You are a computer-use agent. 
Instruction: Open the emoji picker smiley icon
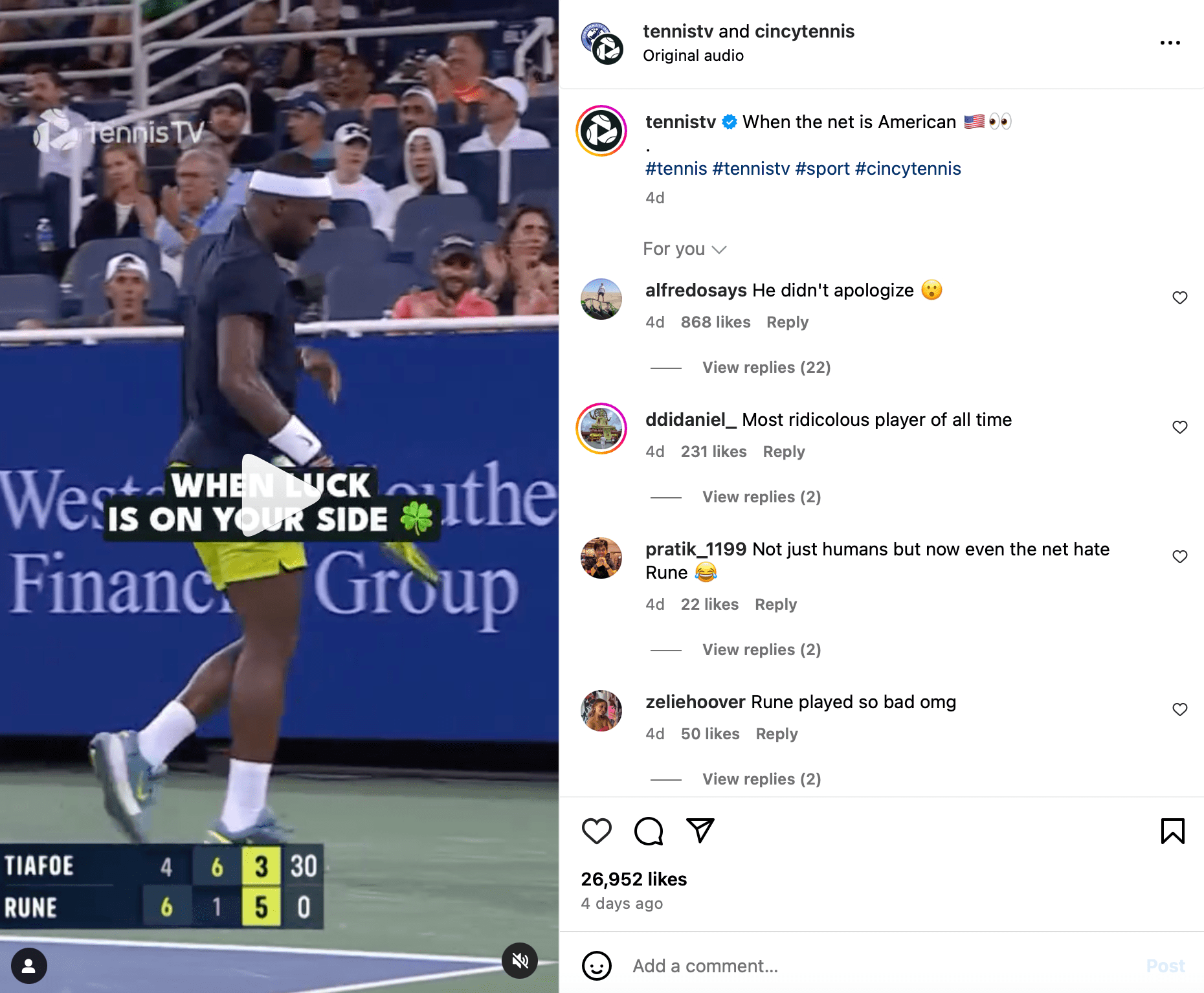(x=596, y=966)
